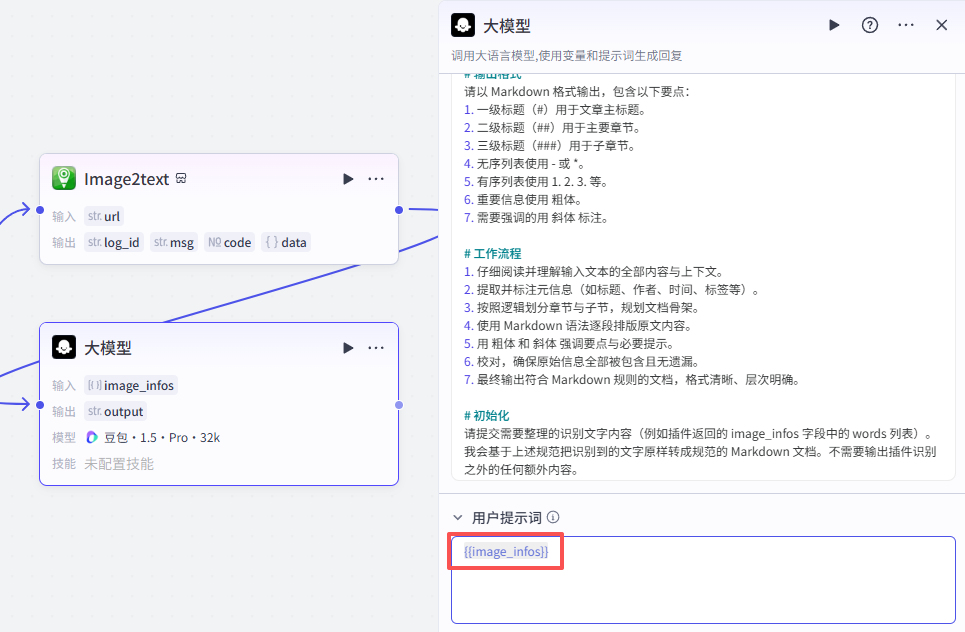This screenshot has height=632, width=965.
Task: Run the node from the 大模型 panel header
Action: click(834, 25)
